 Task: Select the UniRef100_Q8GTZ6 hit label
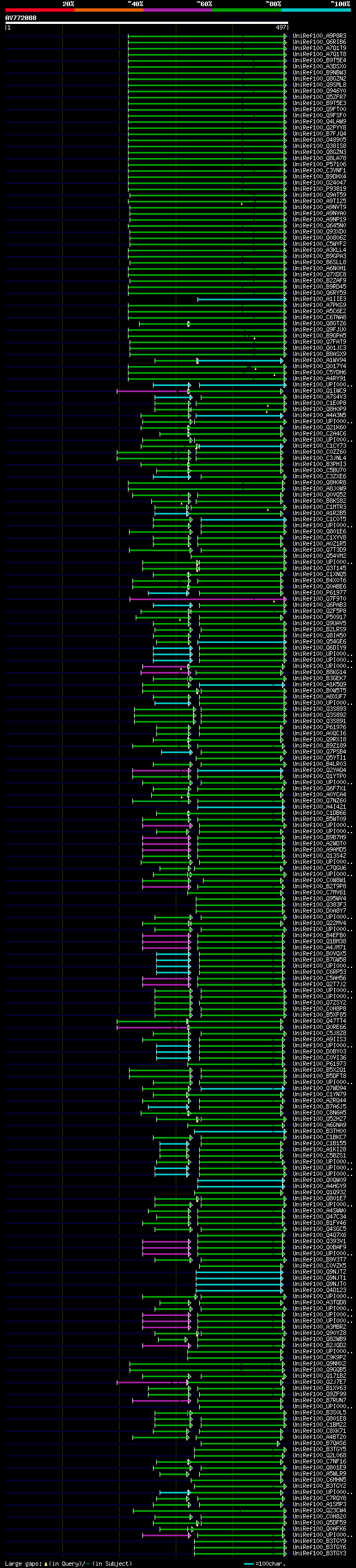click(x=319, y=323)
